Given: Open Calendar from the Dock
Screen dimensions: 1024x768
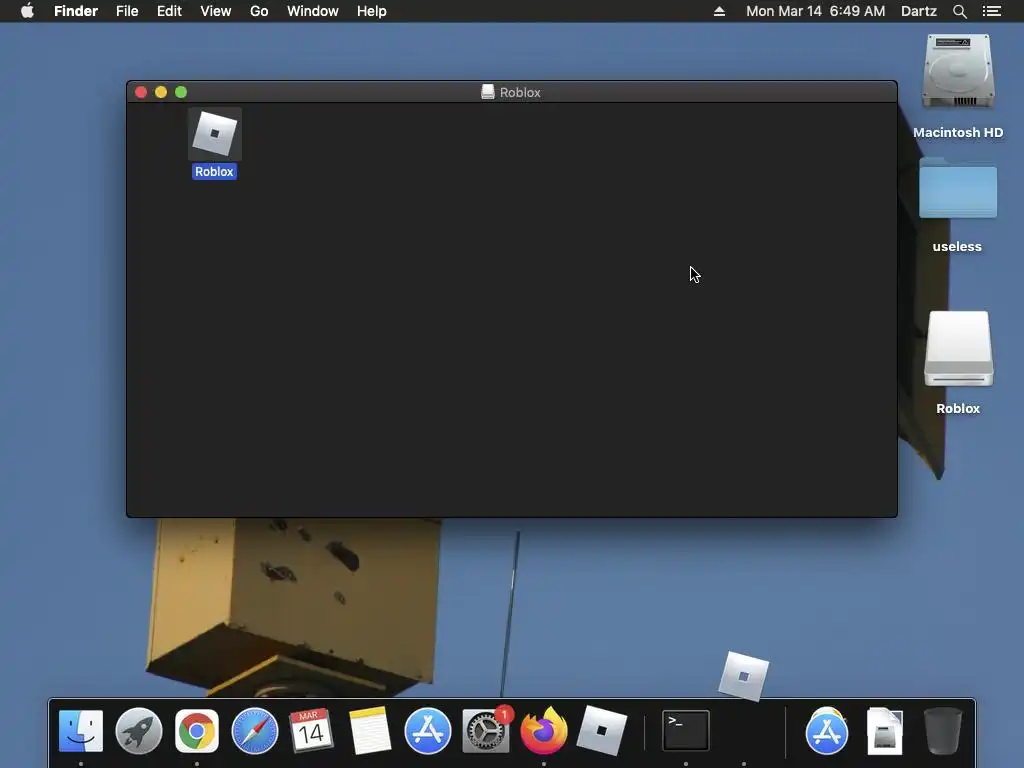Looking at the screenshot, I should tap(312, 731).
